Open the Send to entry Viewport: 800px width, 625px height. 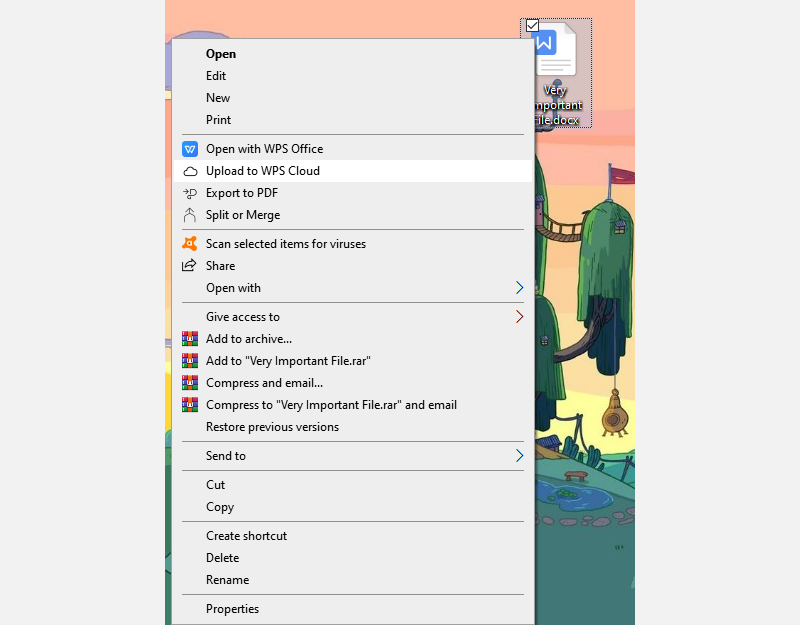353,456
